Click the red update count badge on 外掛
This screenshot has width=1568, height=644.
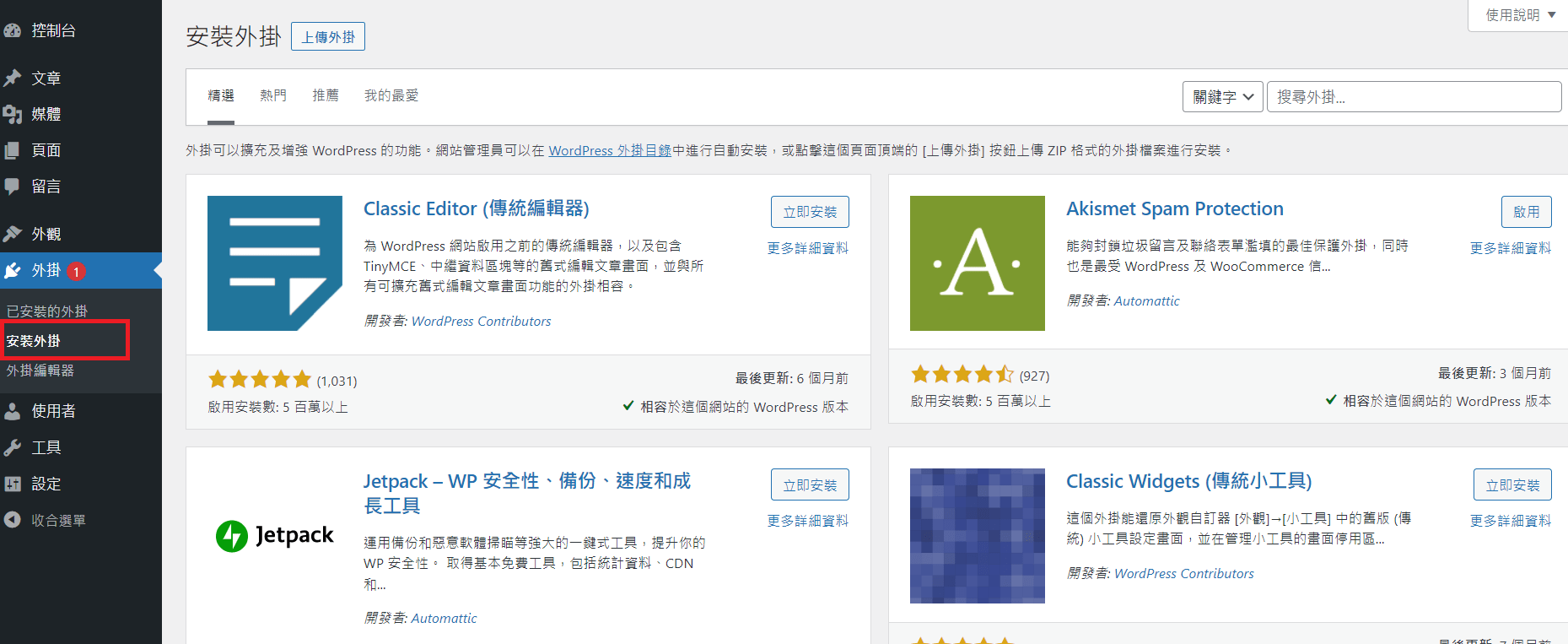(x=76, y=272)
